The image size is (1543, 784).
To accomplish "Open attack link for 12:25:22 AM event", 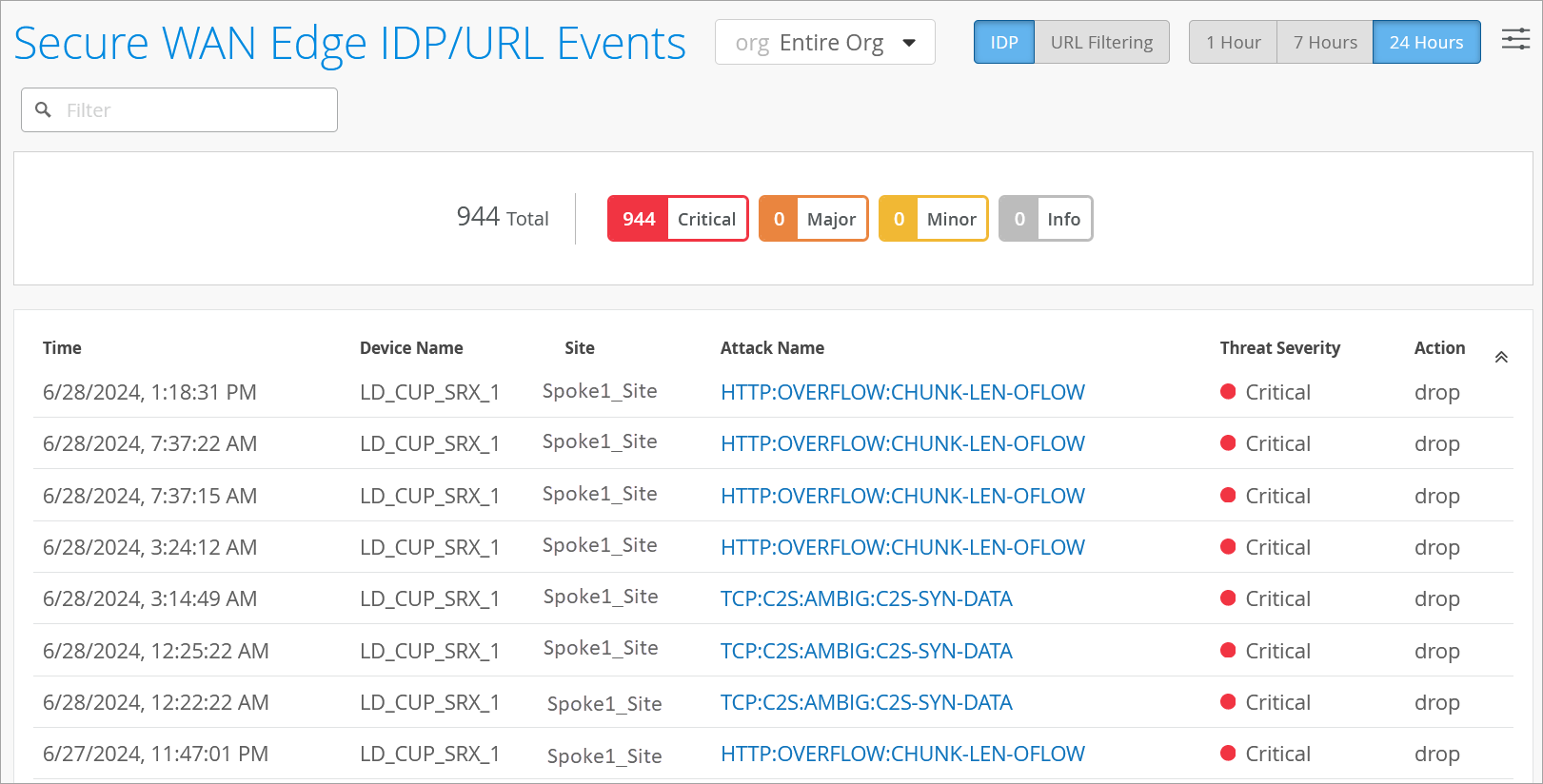I will pos(866,651).
